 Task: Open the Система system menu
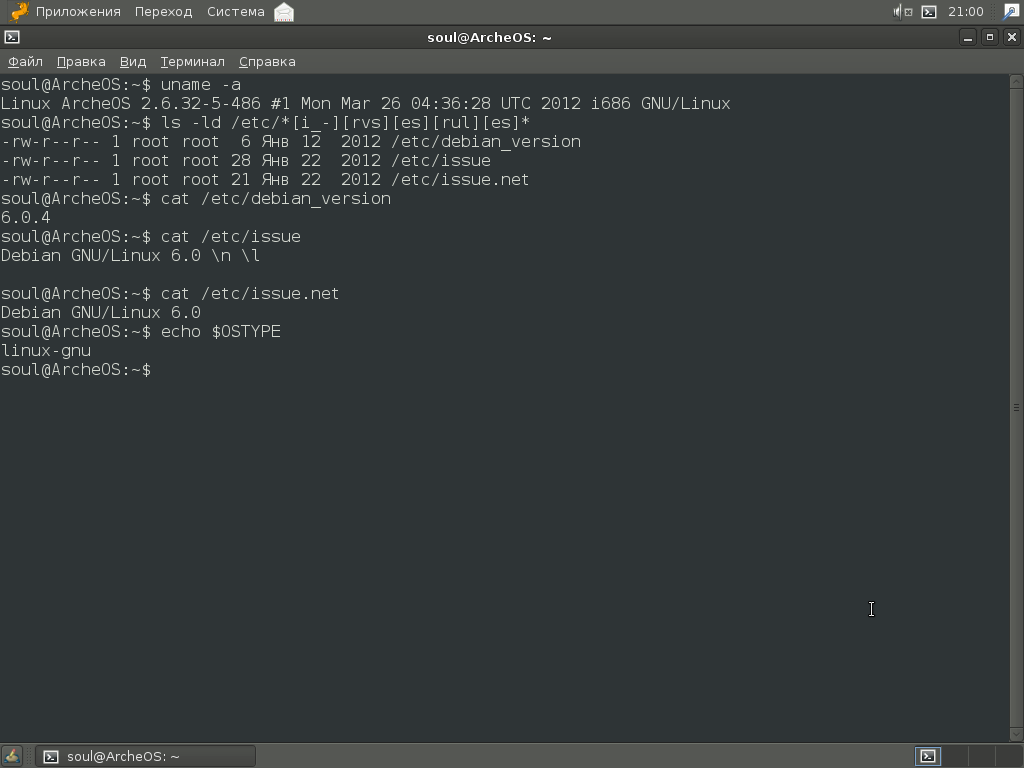[x=236, y=12]
